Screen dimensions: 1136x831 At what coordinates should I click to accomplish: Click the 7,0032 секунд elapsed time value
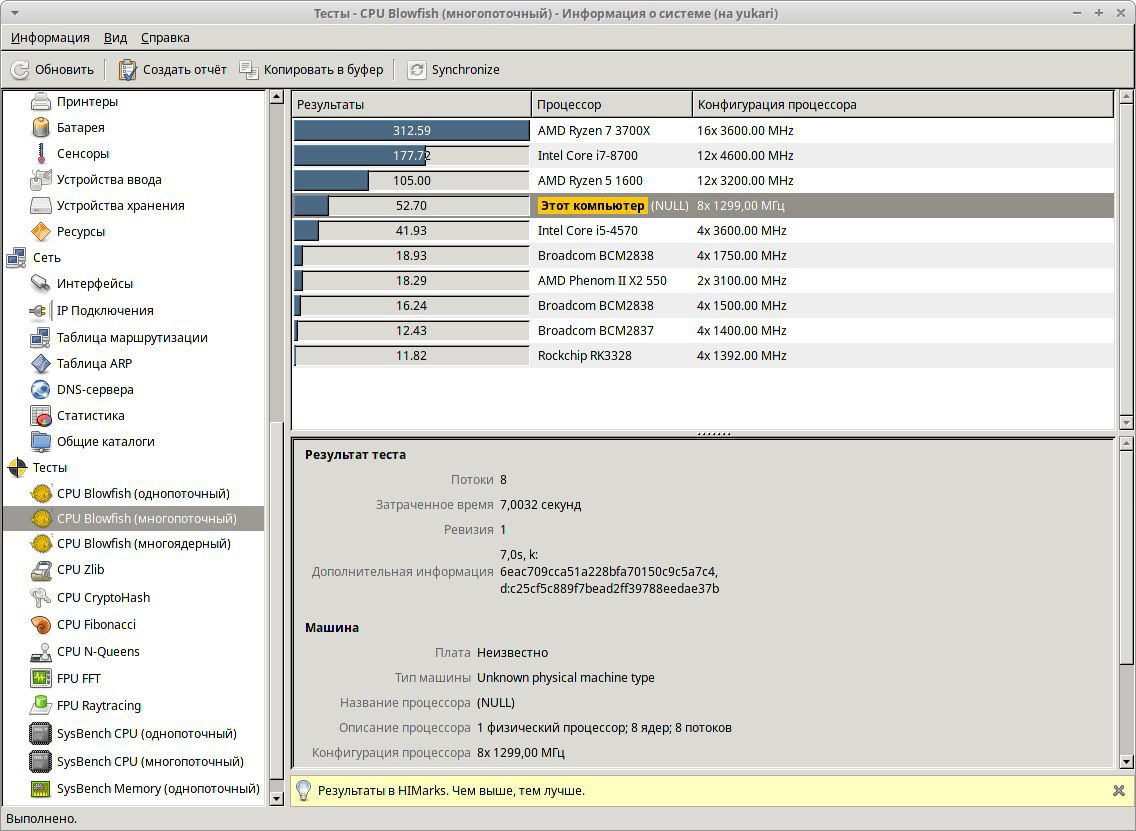[540, 505]
